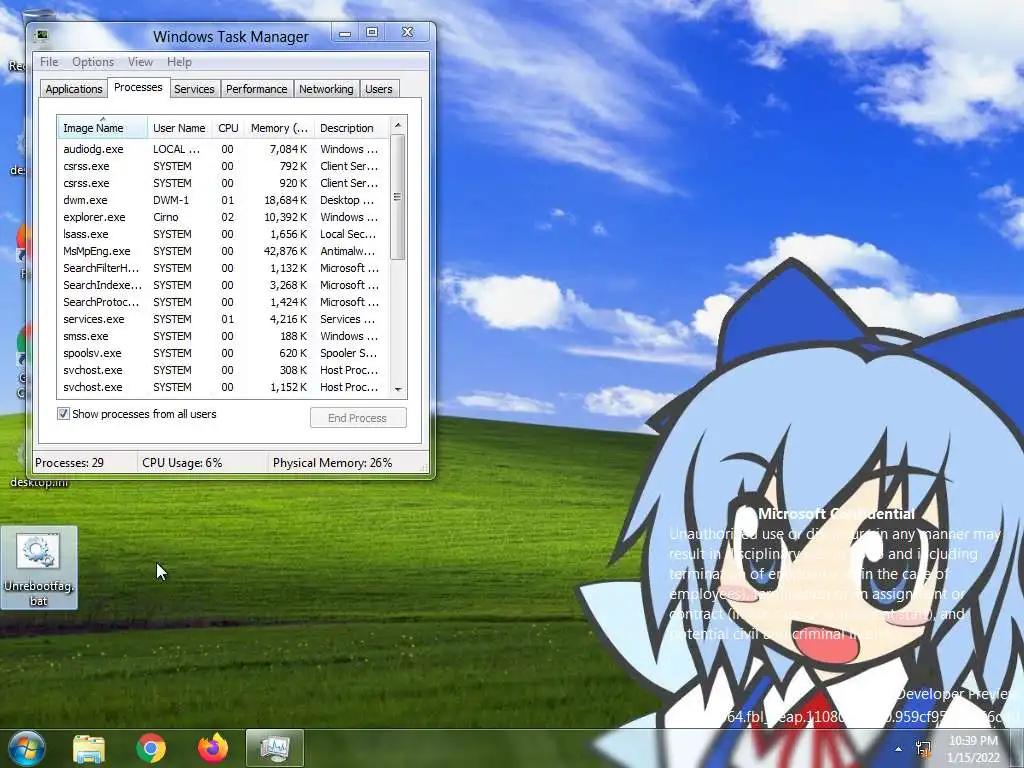Toggle Show processes from all users
The height and width of the screenshot is (768, 1024).
click(x=63, y=413)
